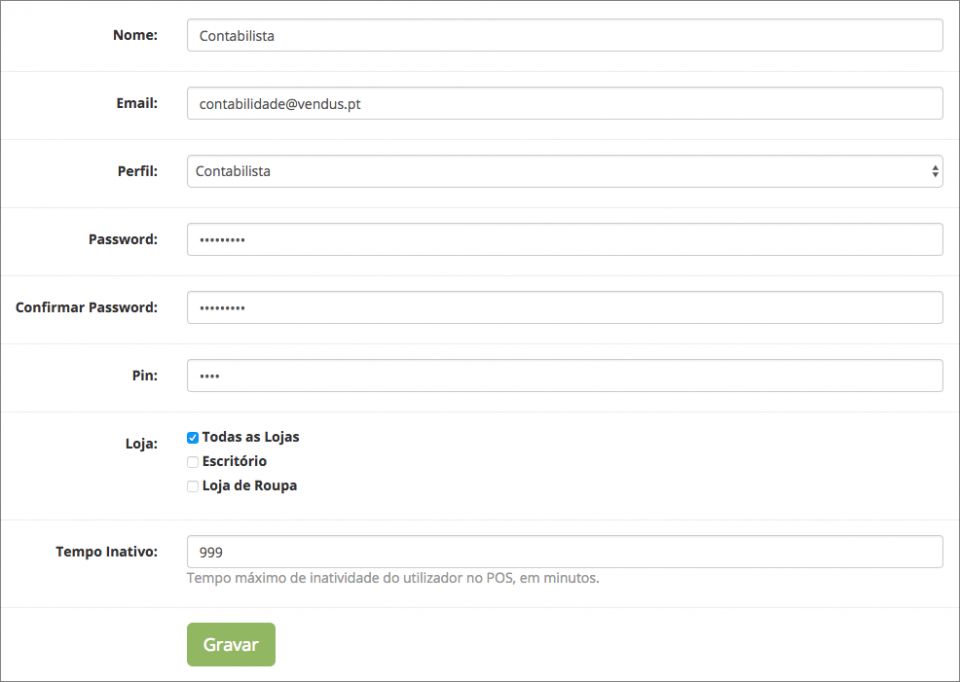The width and height of the screenshot is (960, 682).
Task: Click the "Nome:" field label
Action: point(135,35)
